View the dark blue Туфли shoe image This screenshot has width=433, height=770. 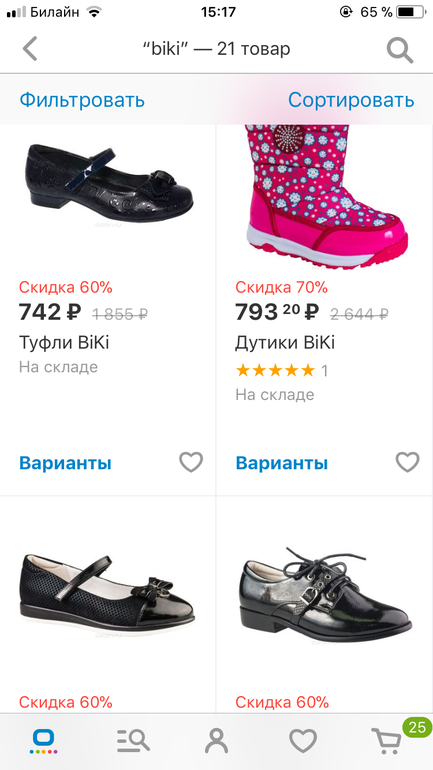point(108,183)
